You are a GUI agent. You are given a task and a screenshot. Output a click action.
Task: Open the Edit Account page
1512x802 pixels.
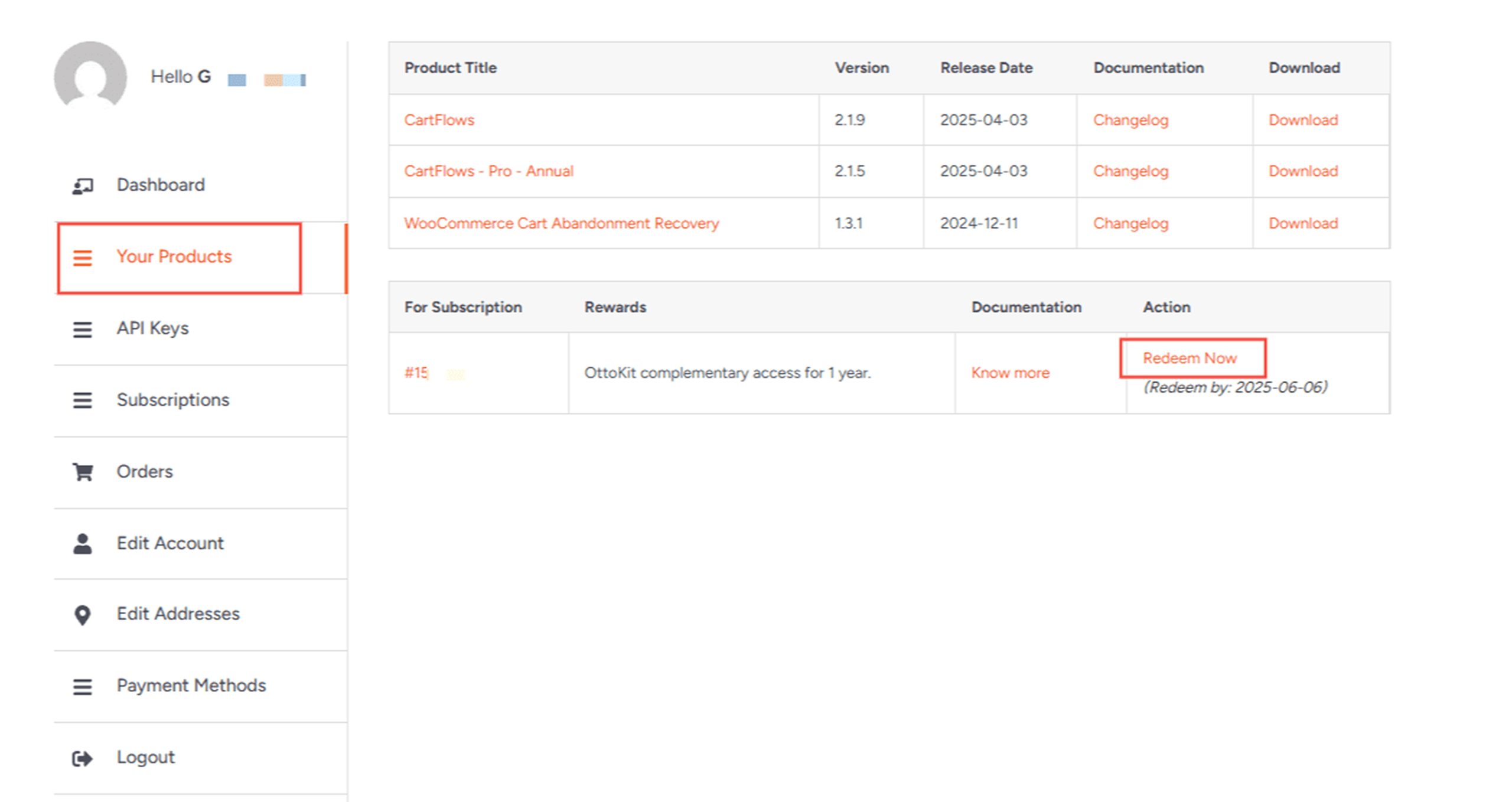tap(170, 543)
